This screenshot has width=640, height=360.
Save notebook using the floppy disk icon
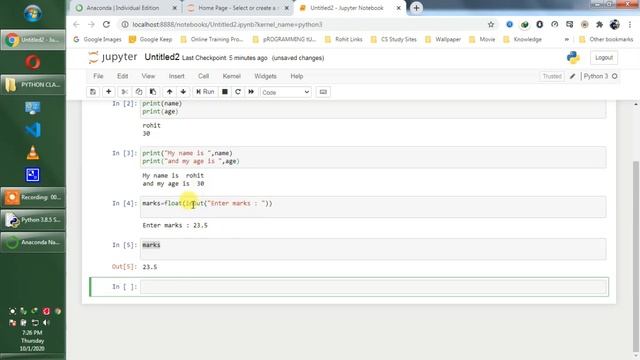pyautogui.click(x=93, y=92)
